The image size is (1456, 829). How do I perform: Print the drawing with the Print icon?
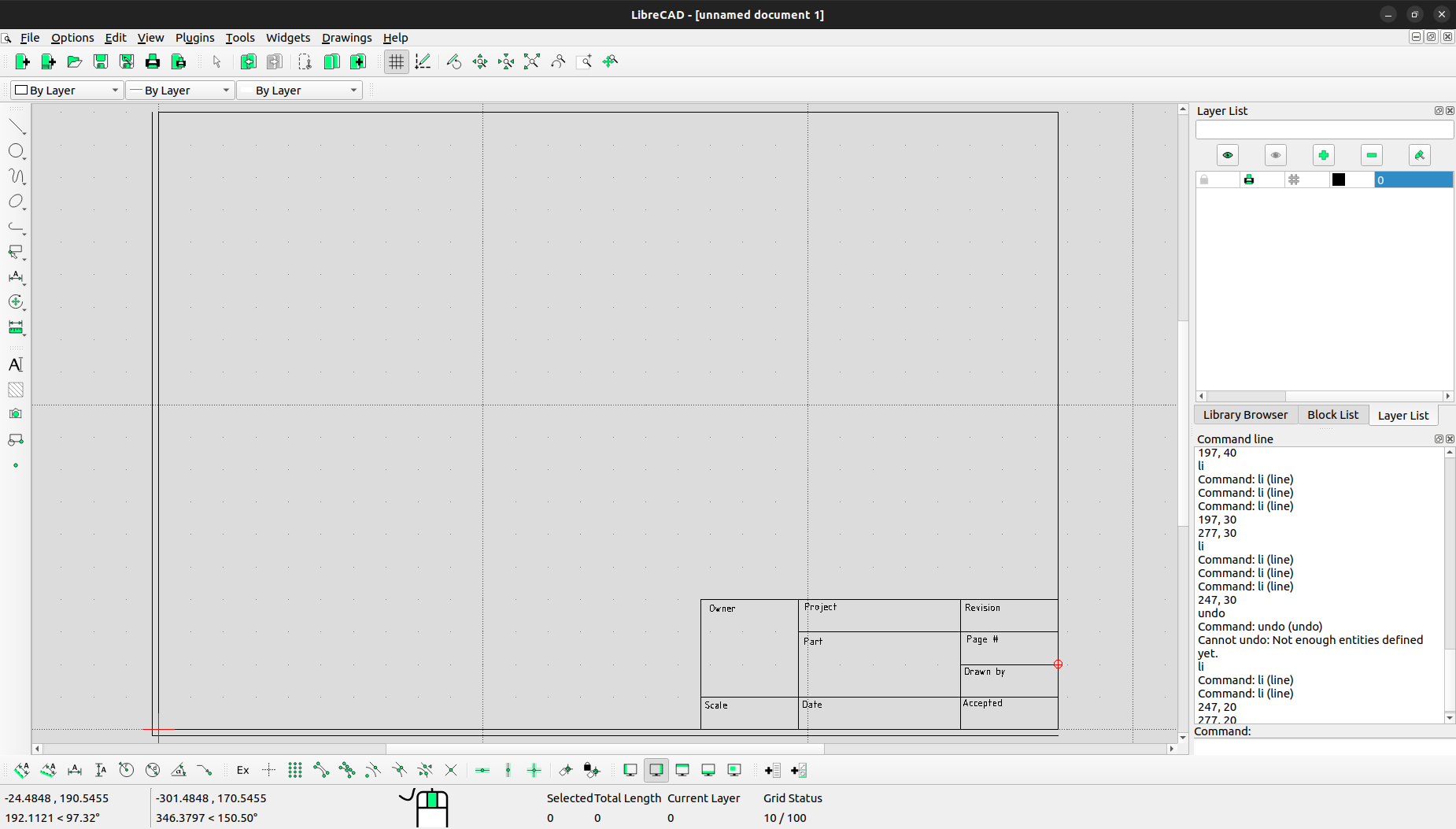tap(152, 61)
